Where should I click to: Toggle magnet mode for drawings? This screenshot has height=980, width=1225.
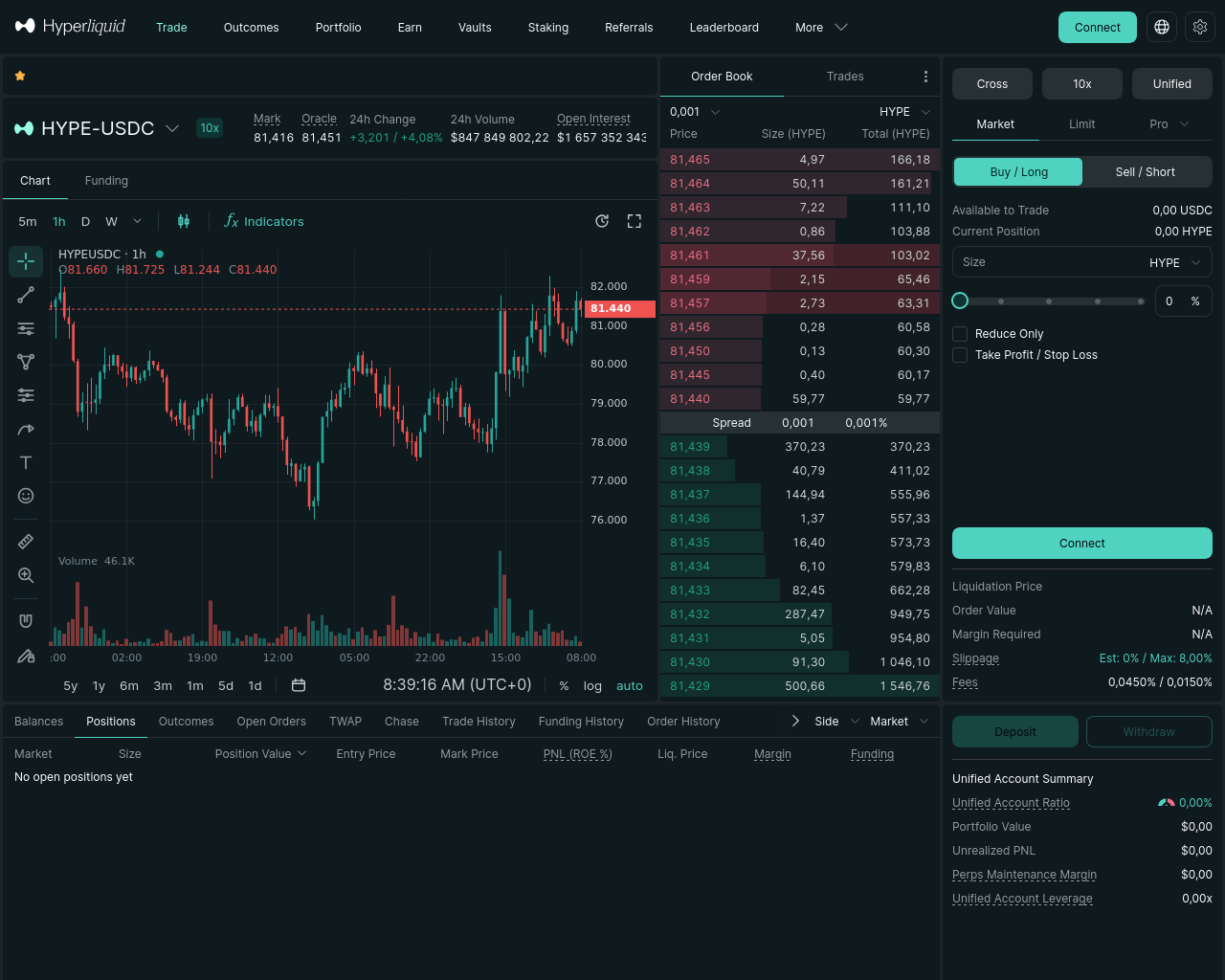pyautogui.click(x=26, y=621)
